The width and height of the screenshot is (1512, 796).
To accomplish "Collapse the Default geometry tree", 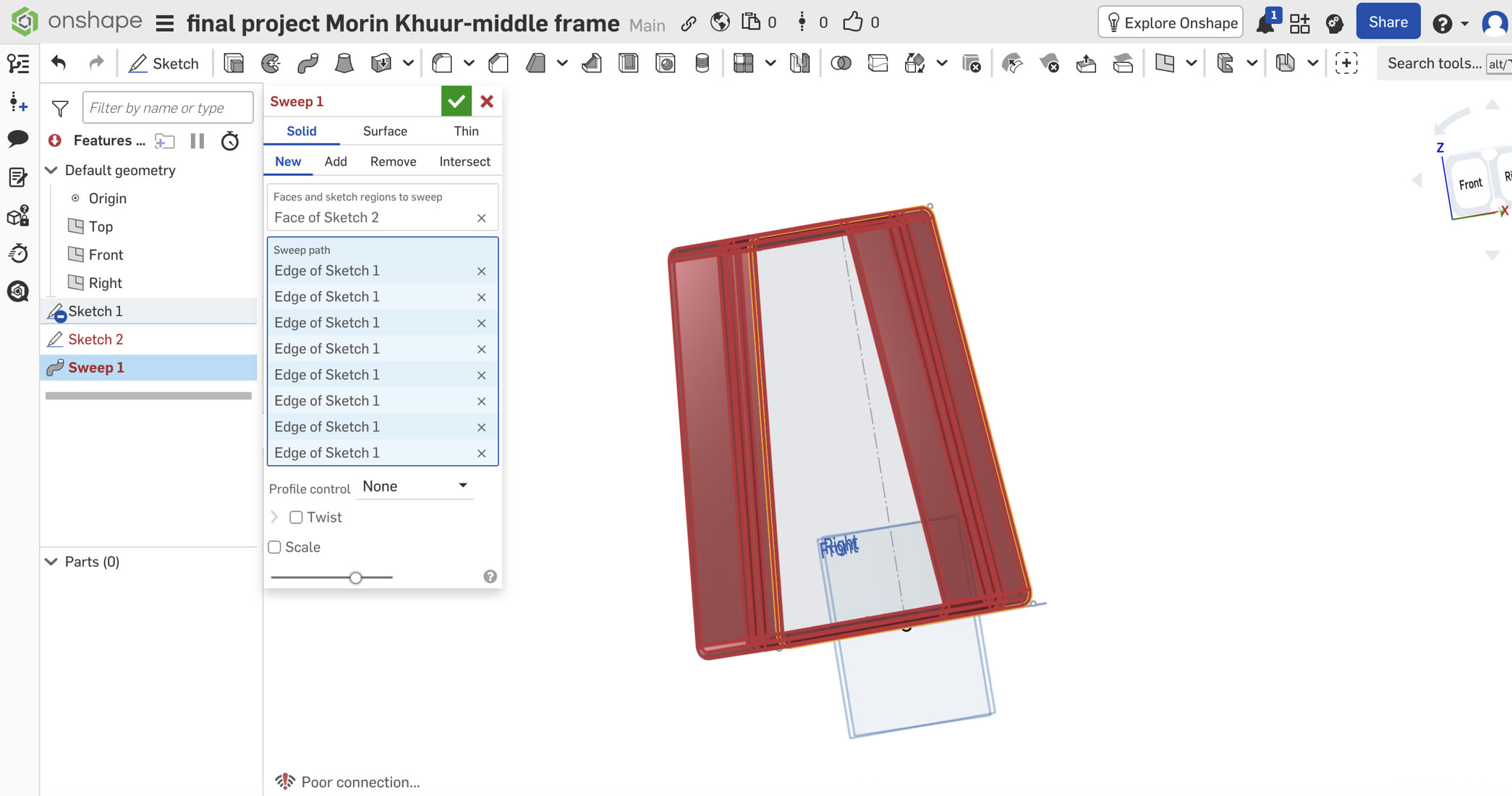I will (x=51, y=170).
